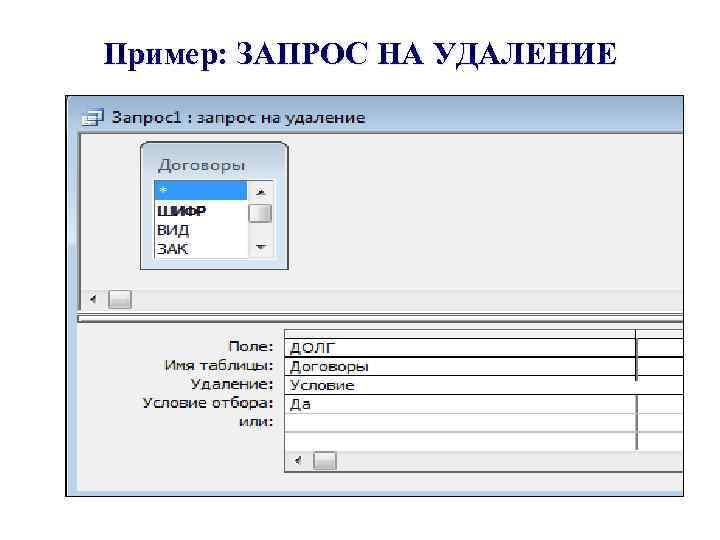This screenshot has height=540, width=720.
Task: Click the Условие отбора: row label
Action: coord(208,403)
